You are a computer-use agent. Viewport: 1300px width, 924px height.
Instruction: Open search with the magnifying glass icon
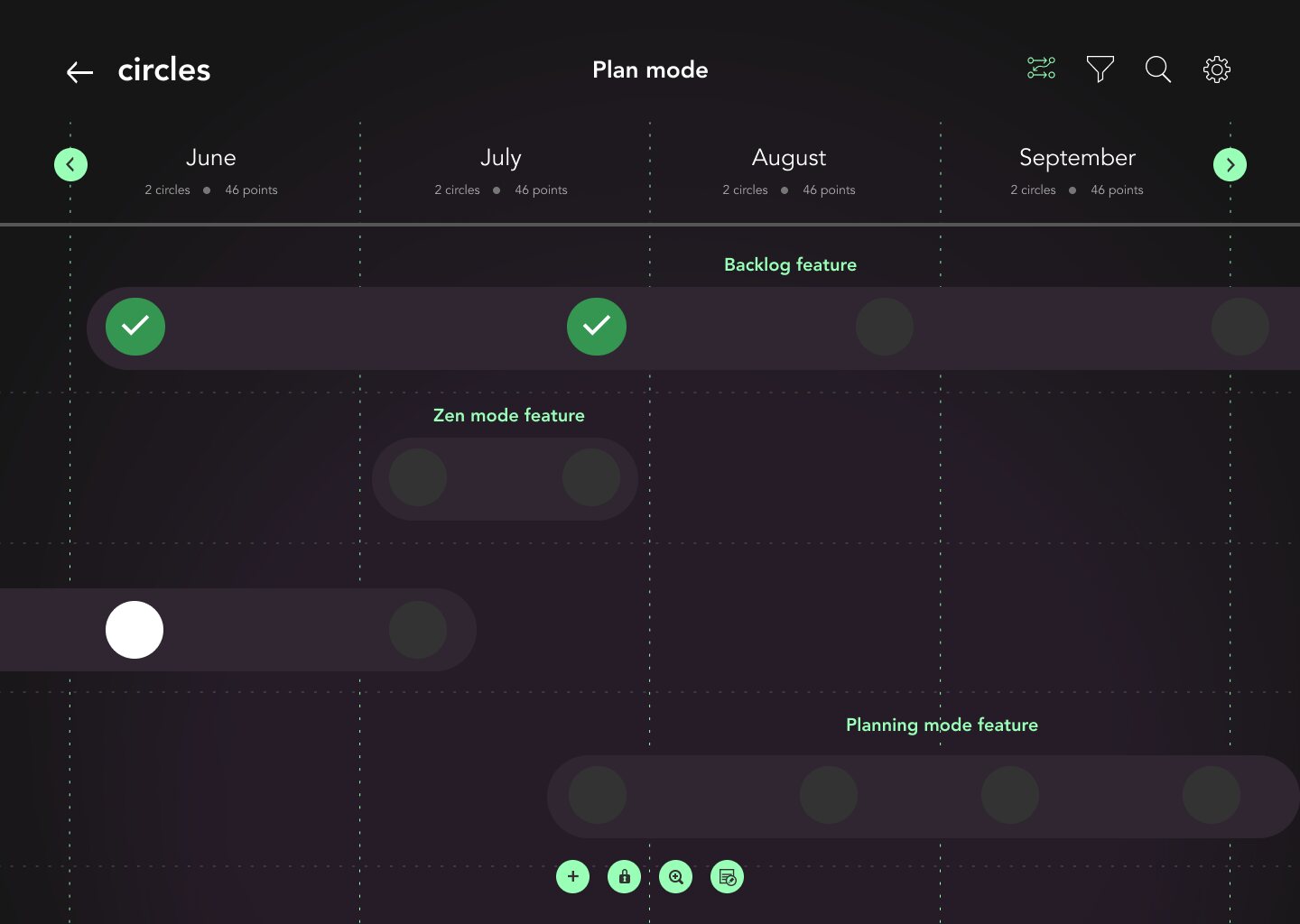pos(1158,69)
